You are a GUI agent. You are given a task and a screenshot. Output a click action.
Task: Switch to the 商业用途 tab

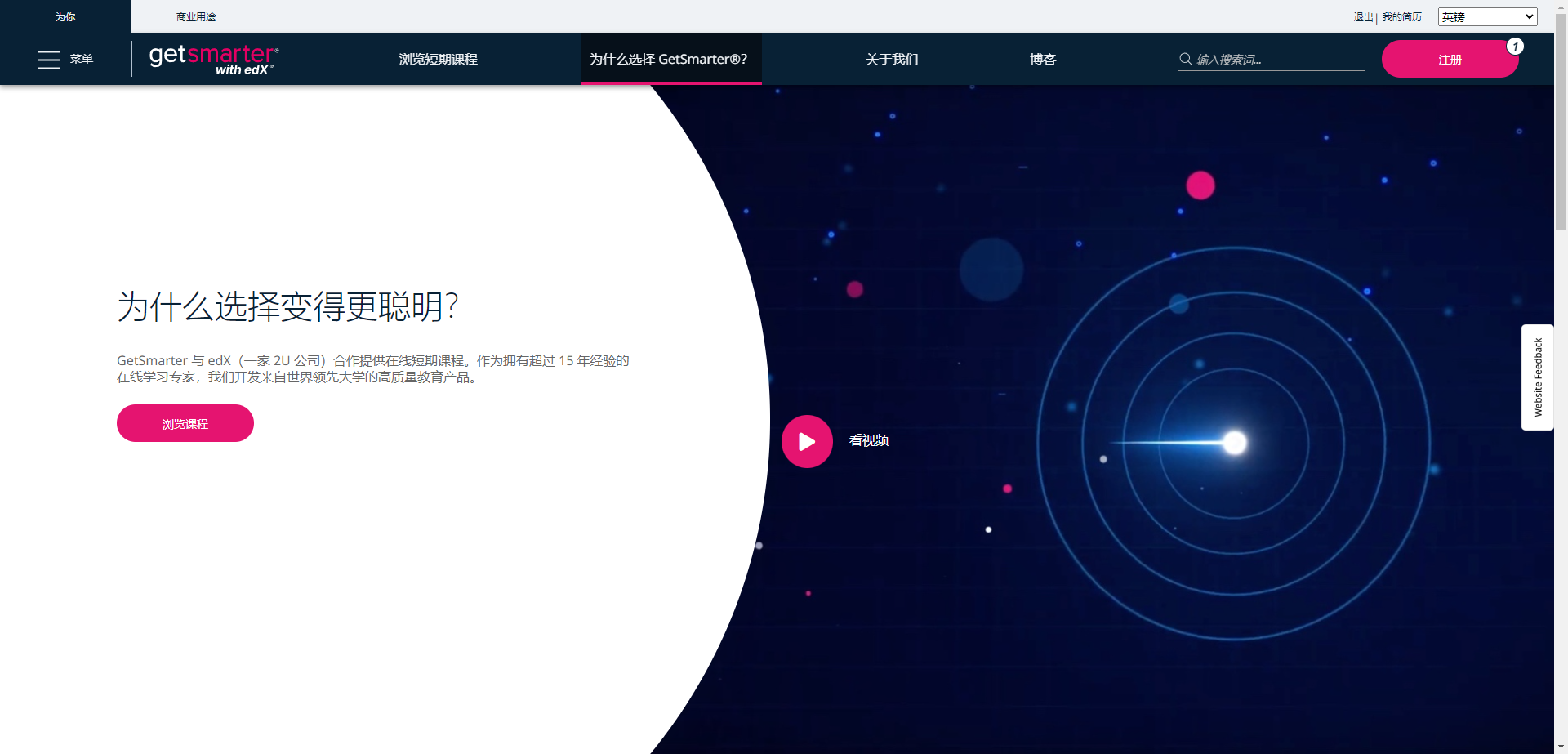(196, 16)
